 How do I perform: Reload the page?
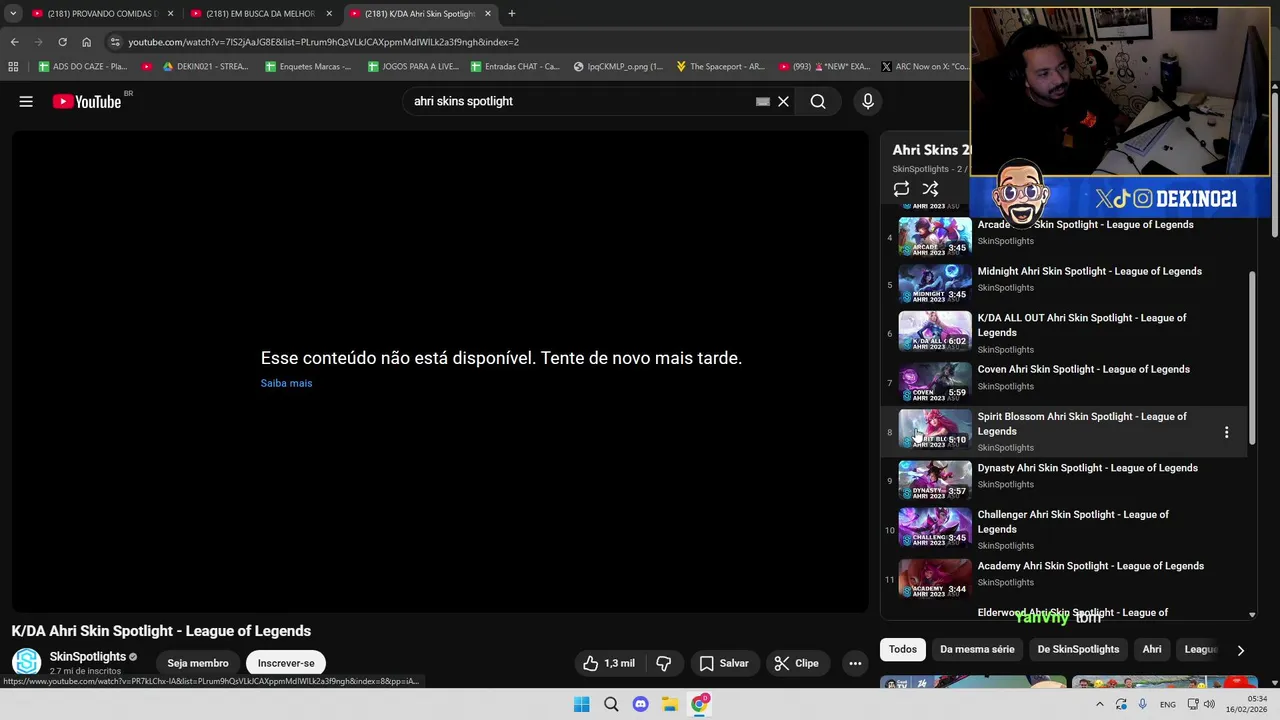pos(62,42)
